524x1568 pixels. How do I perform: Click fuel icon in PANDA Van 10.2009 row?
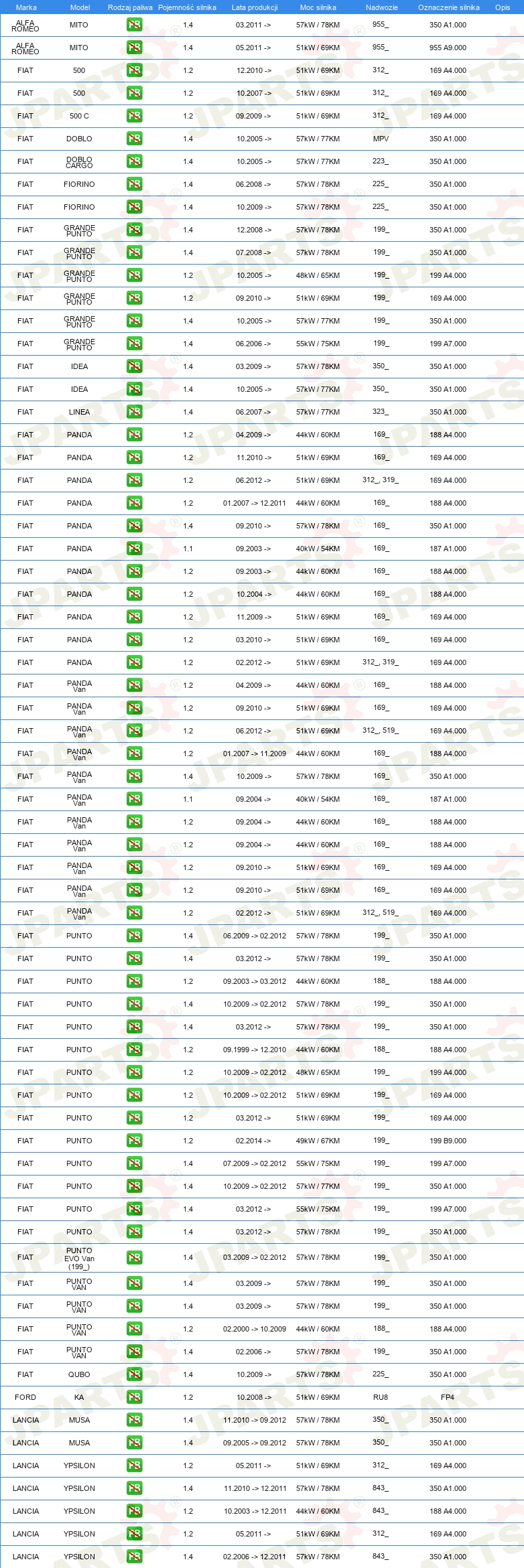[134, 776]
